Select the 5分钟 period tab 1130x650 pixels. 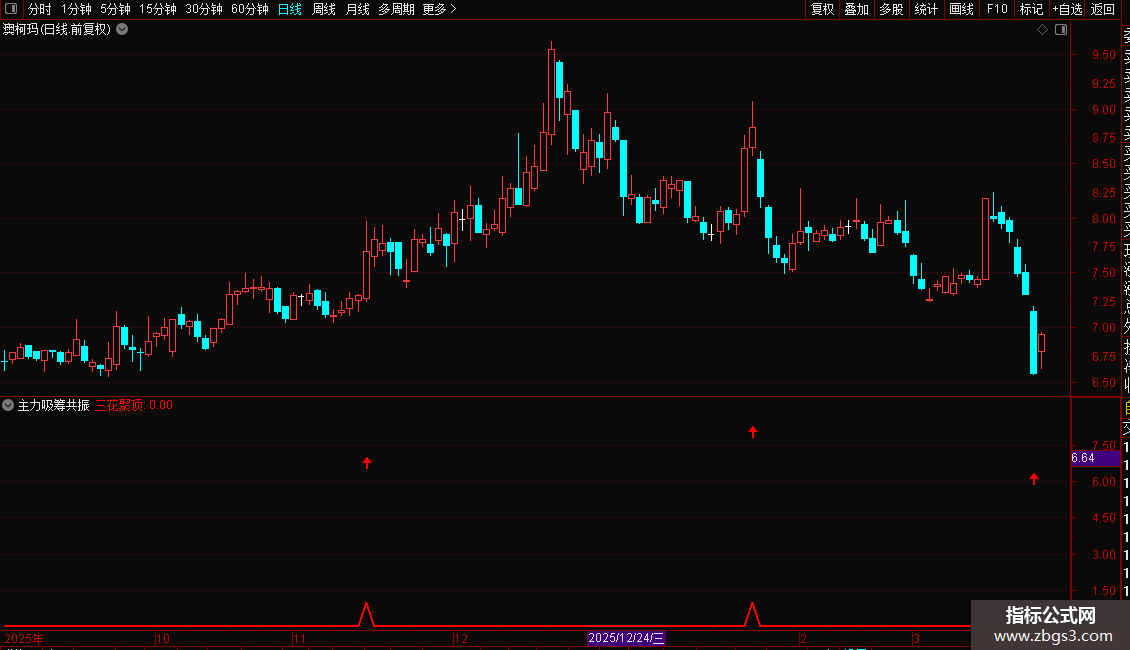coord(115,9)
